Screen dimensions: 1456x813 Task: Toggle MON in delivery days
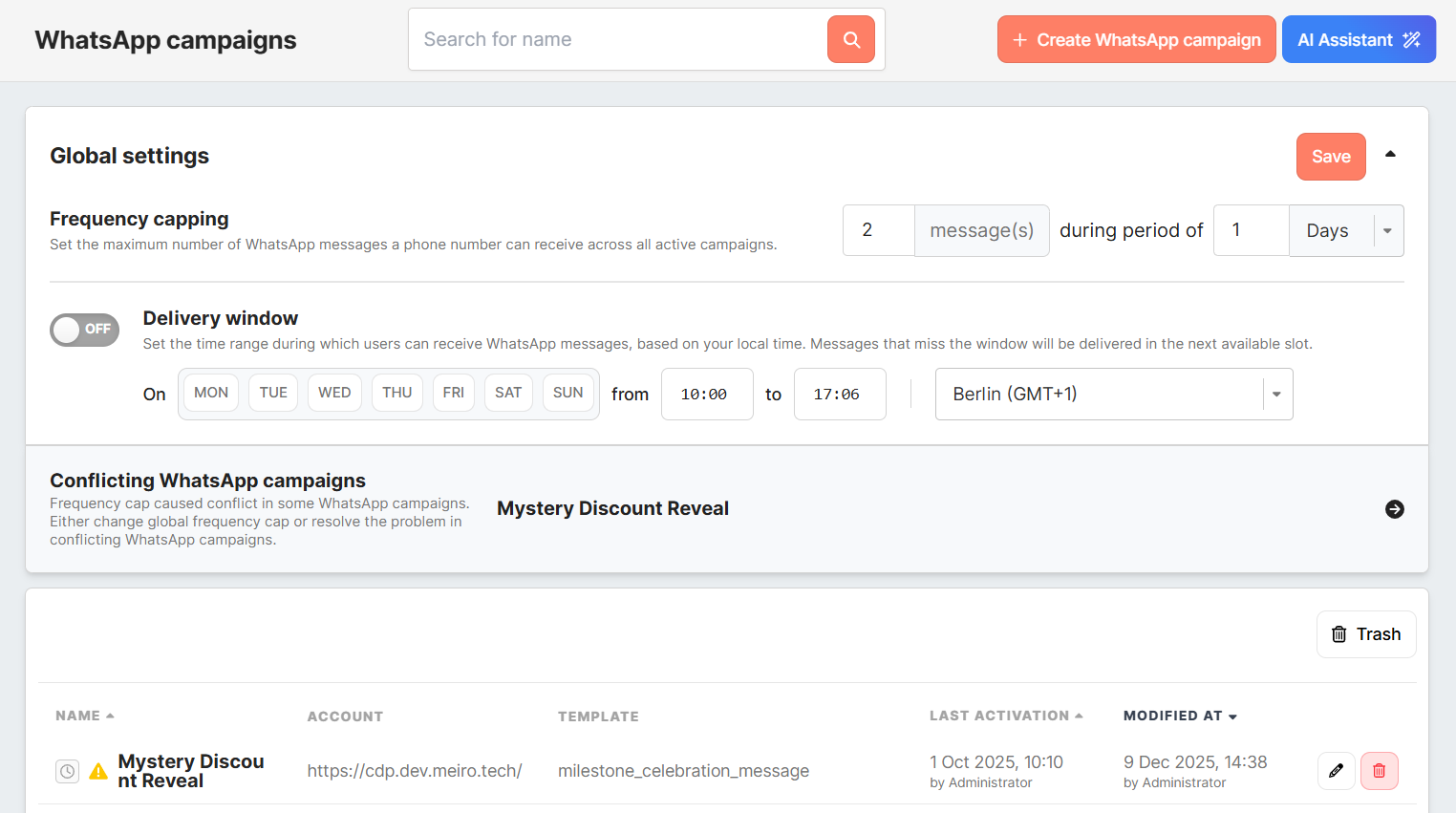pyautogui.click(x=211, y=393)
